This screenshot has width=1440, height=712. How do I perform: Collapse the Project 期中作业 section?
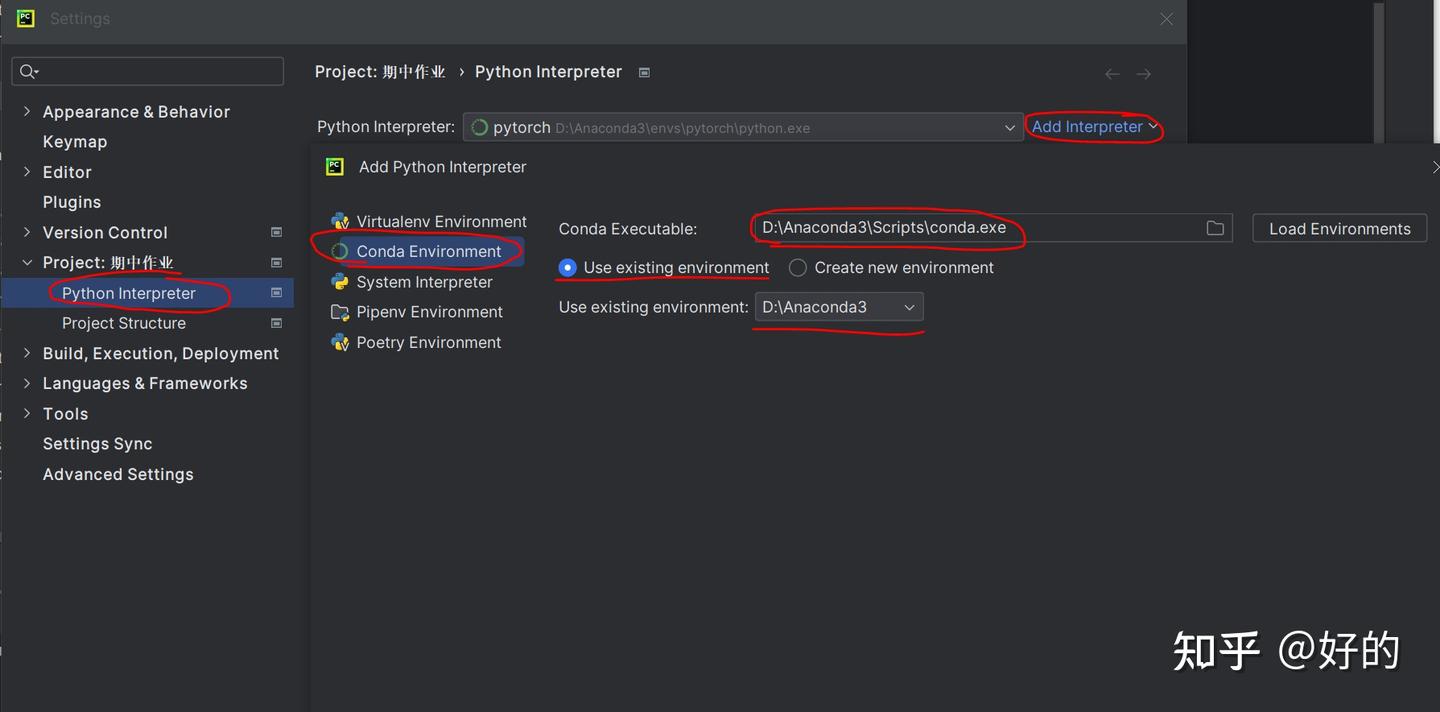[27, 263]
